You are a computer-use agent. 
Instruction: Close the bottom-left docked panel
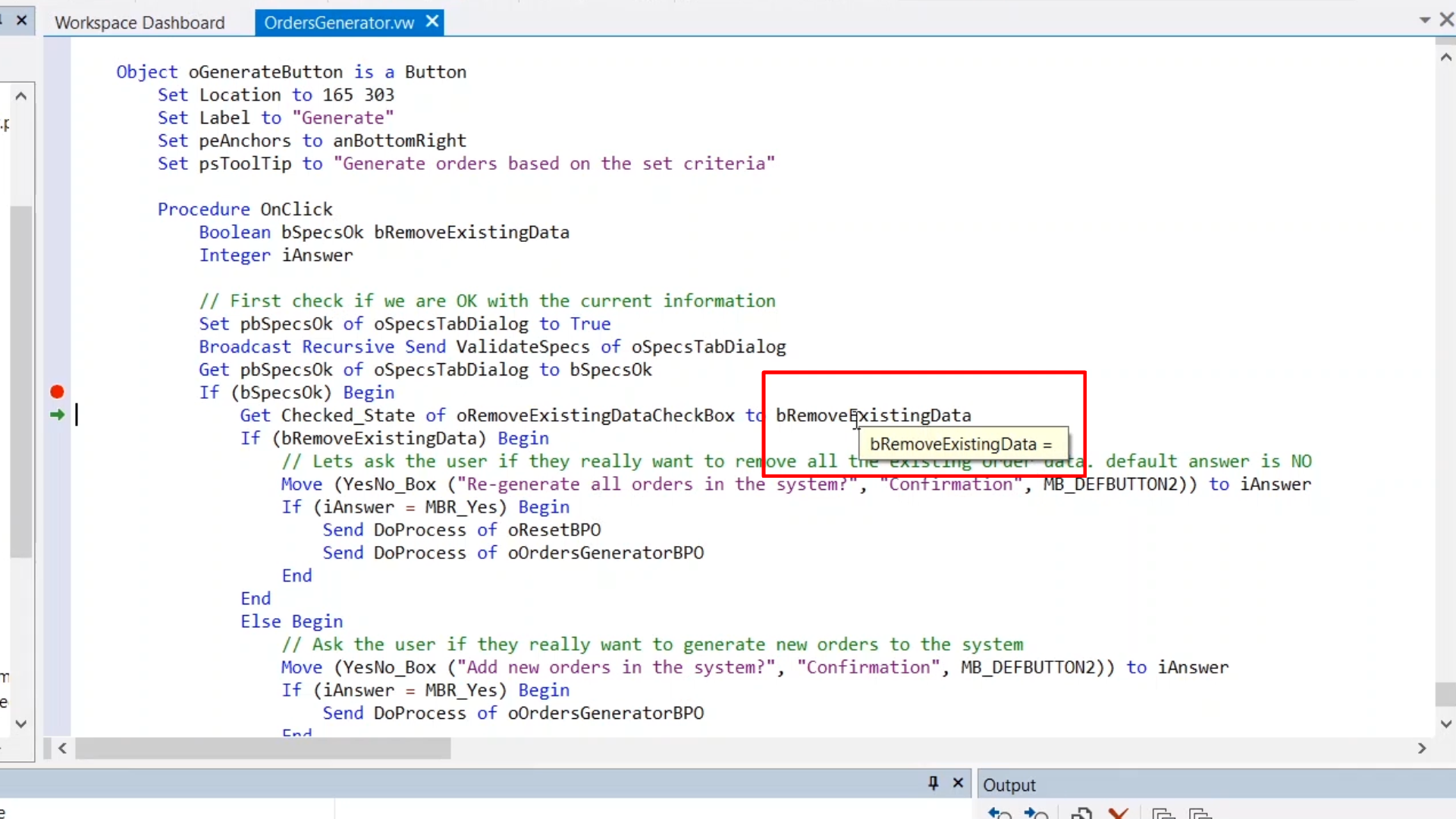pos(958,783)
